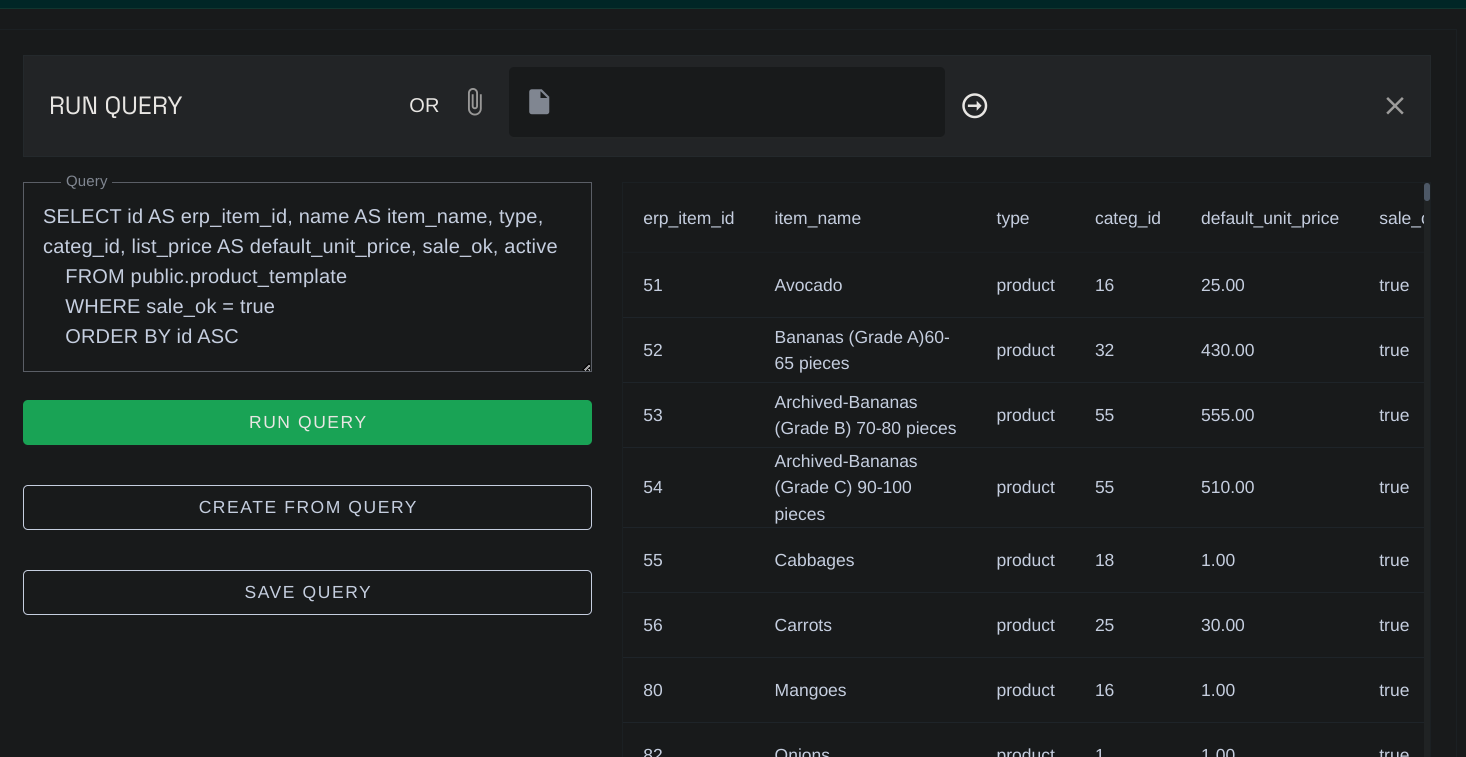Click the price cell 430.00
1466x757 pixels.
click(x=1227, y=350)
